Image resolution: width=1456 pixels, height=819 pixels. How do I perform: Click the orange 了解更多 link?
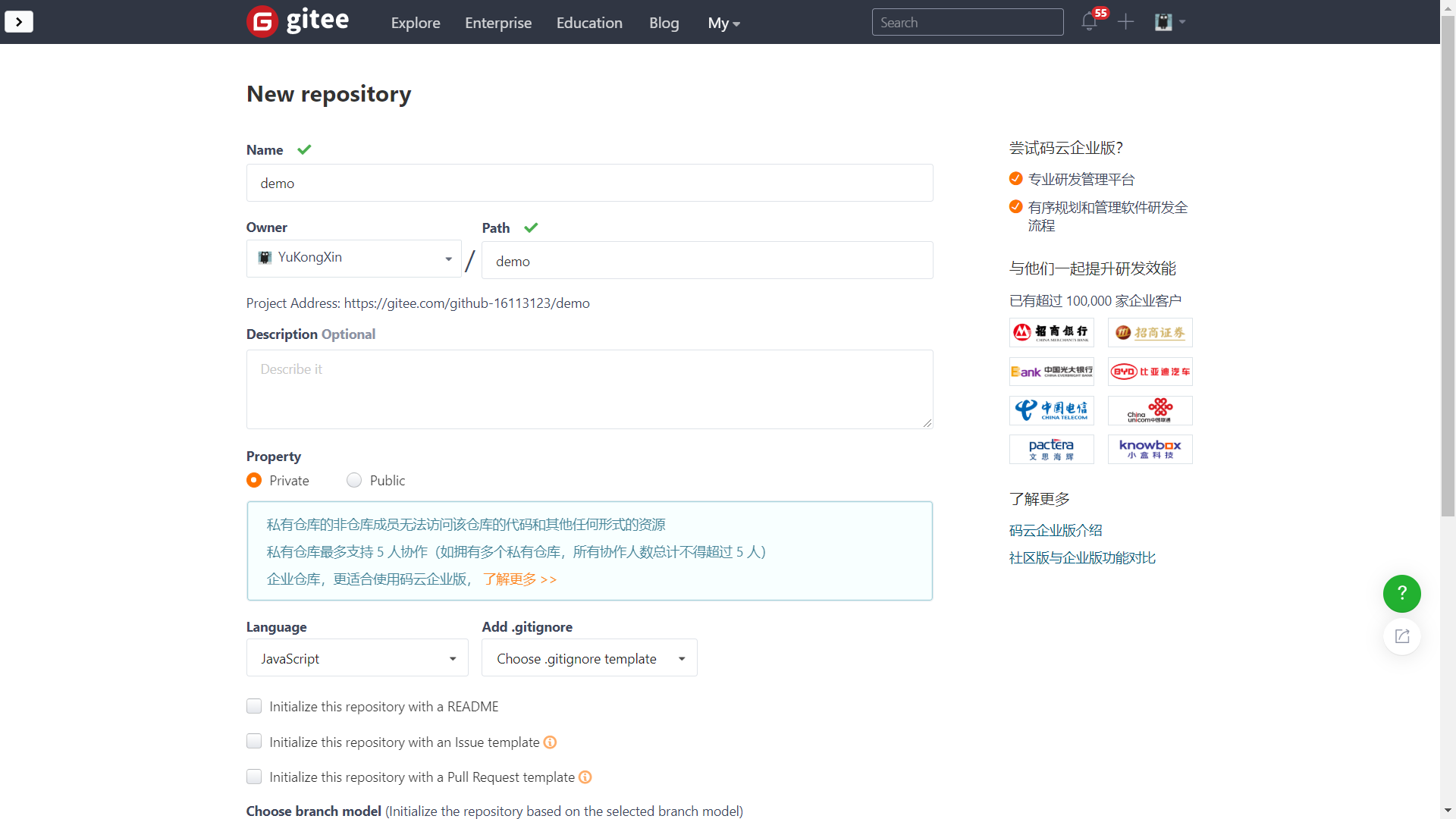[x=519, y=579]
